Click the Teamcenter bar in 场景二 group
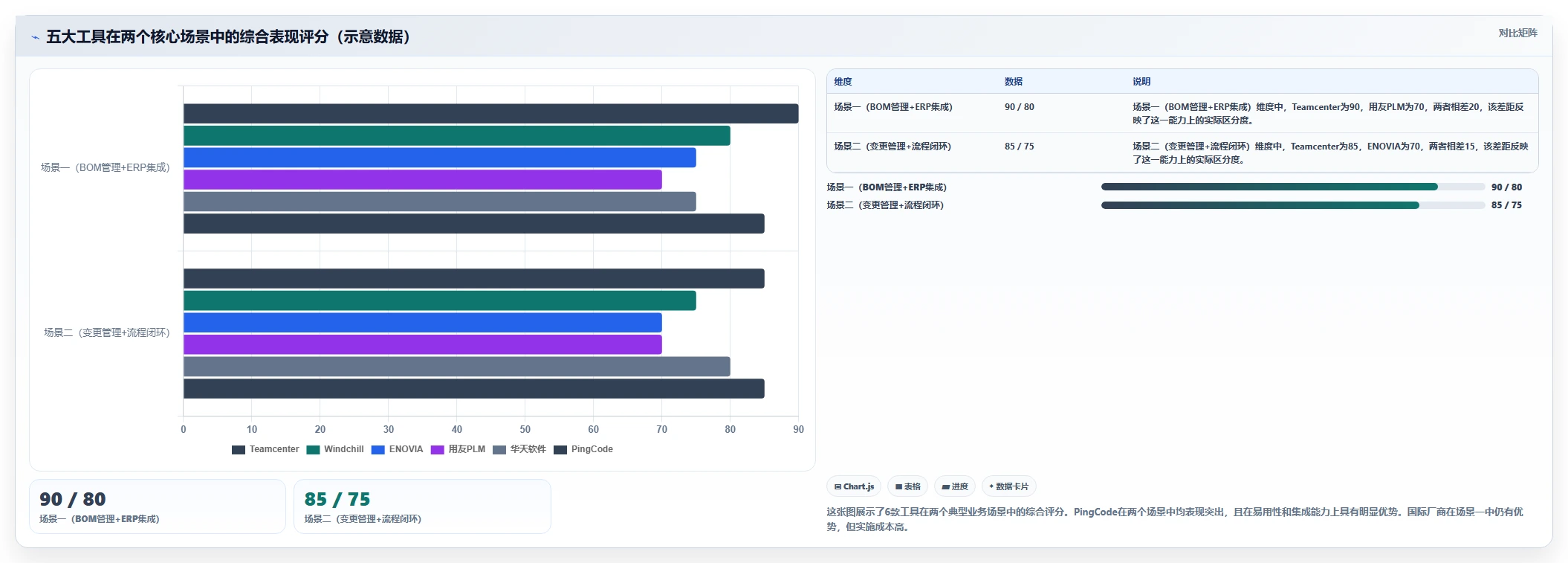 474,279
